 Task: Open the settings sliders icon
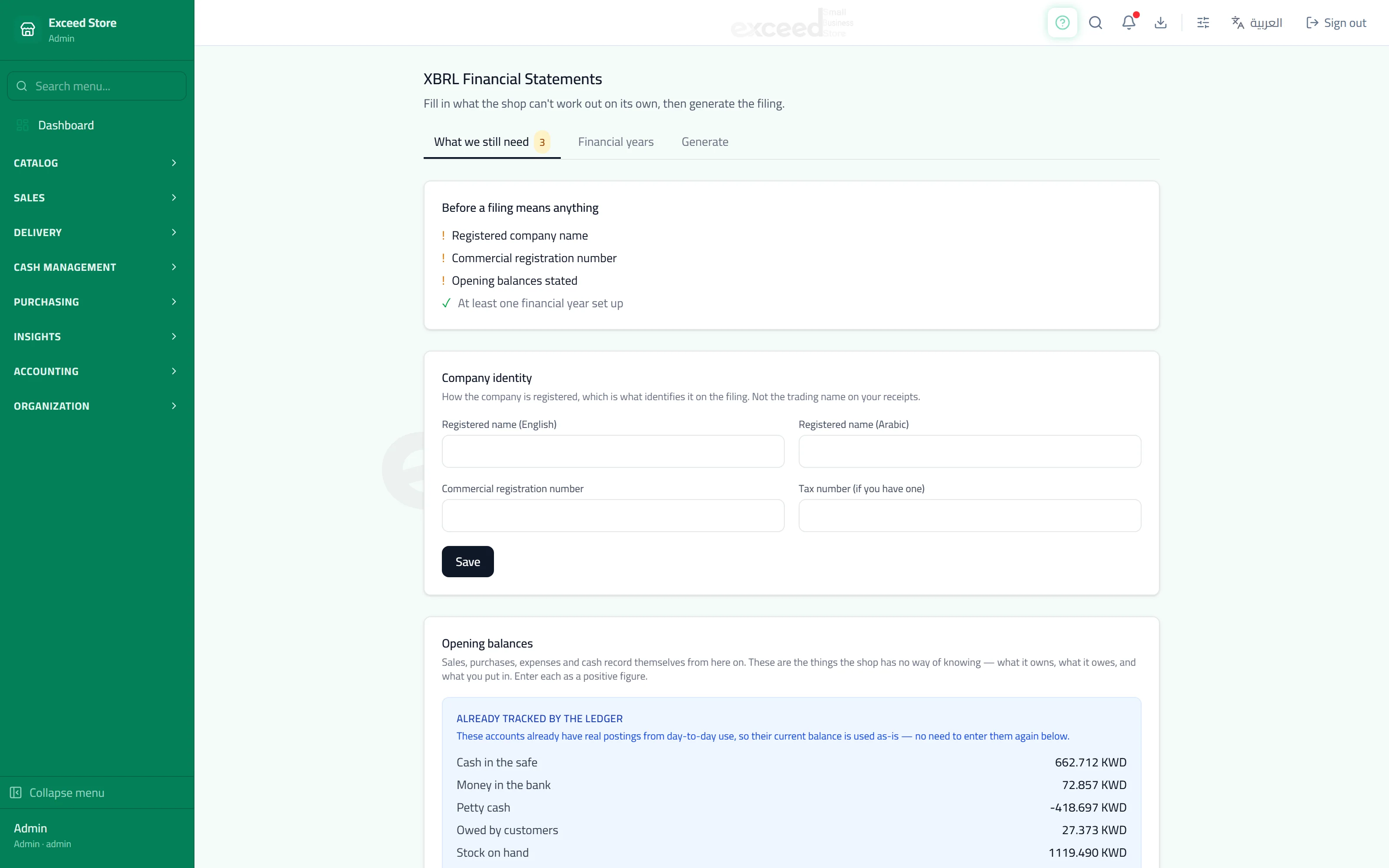[1203, 23]
